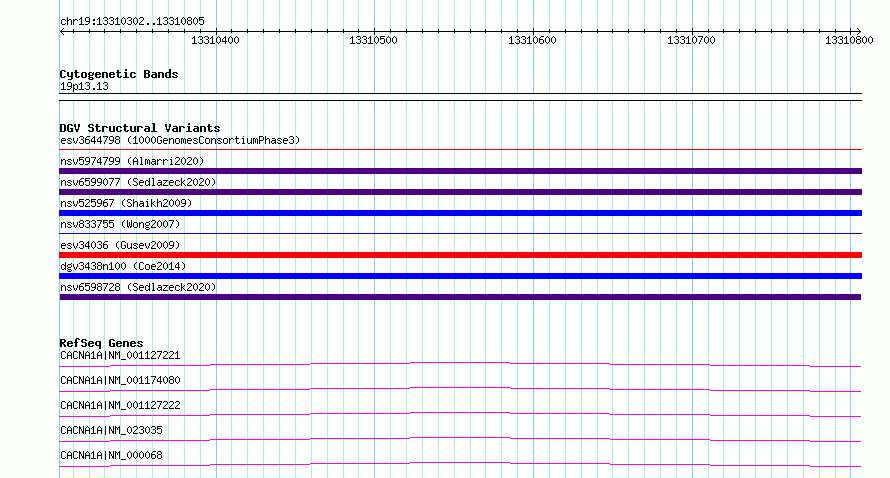Click the magenta line for NM_001174080
Screen dimensions: 890x478
pos(460,389)
